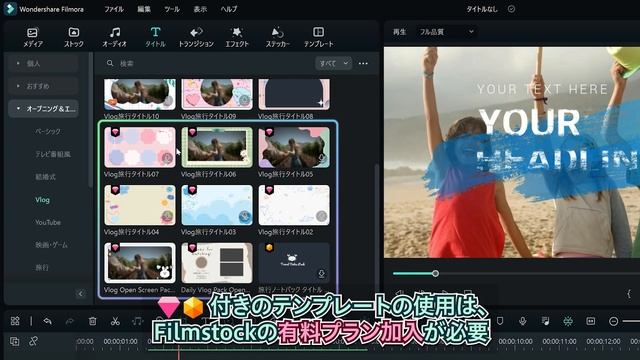The height and width of the screenshot is (360, 640).
Task: Open the ヘルプ menu
Action: 229,9
